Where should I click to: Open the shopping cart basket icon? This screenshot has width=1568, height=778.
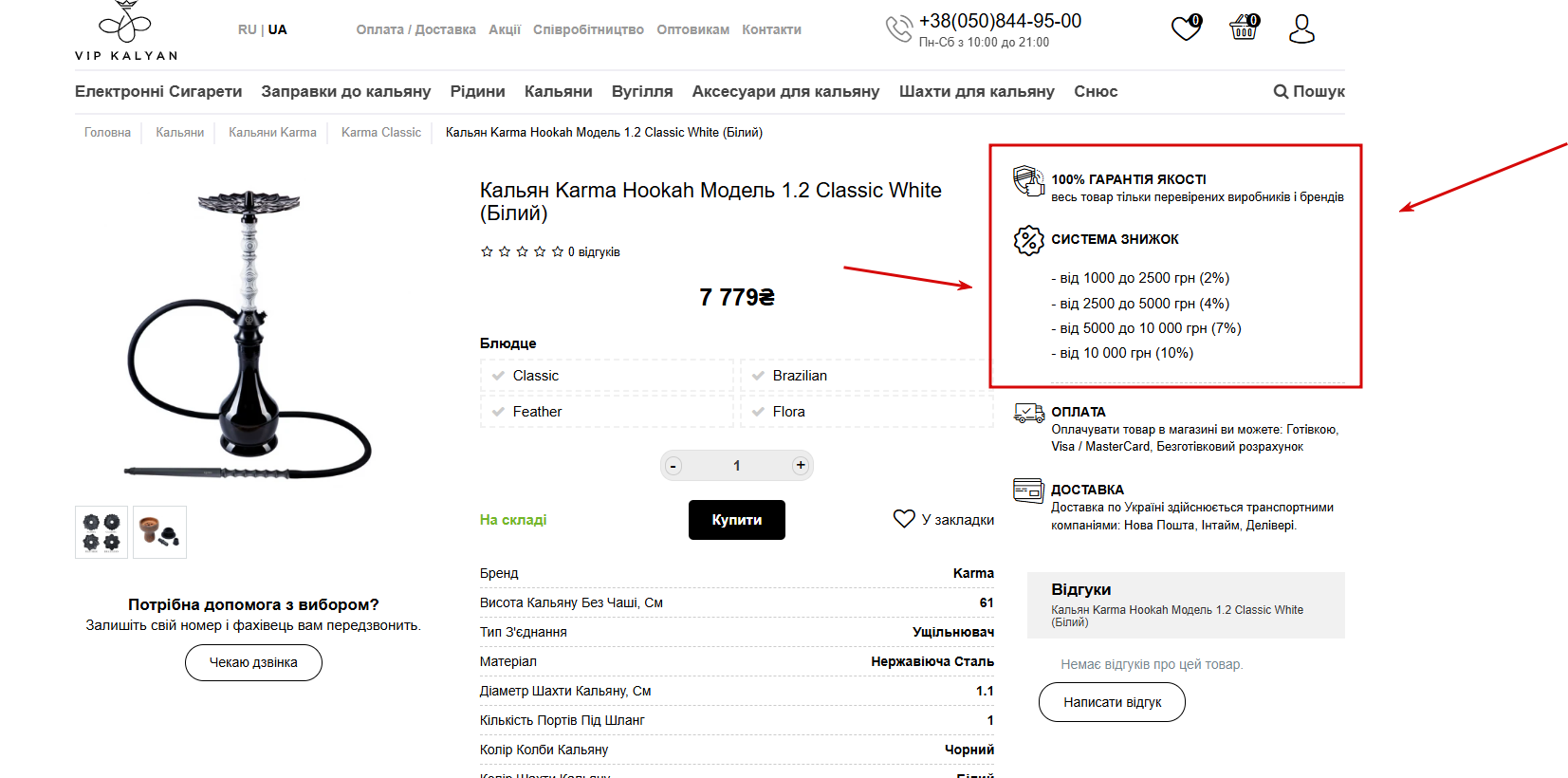(x=1244, y=28)
